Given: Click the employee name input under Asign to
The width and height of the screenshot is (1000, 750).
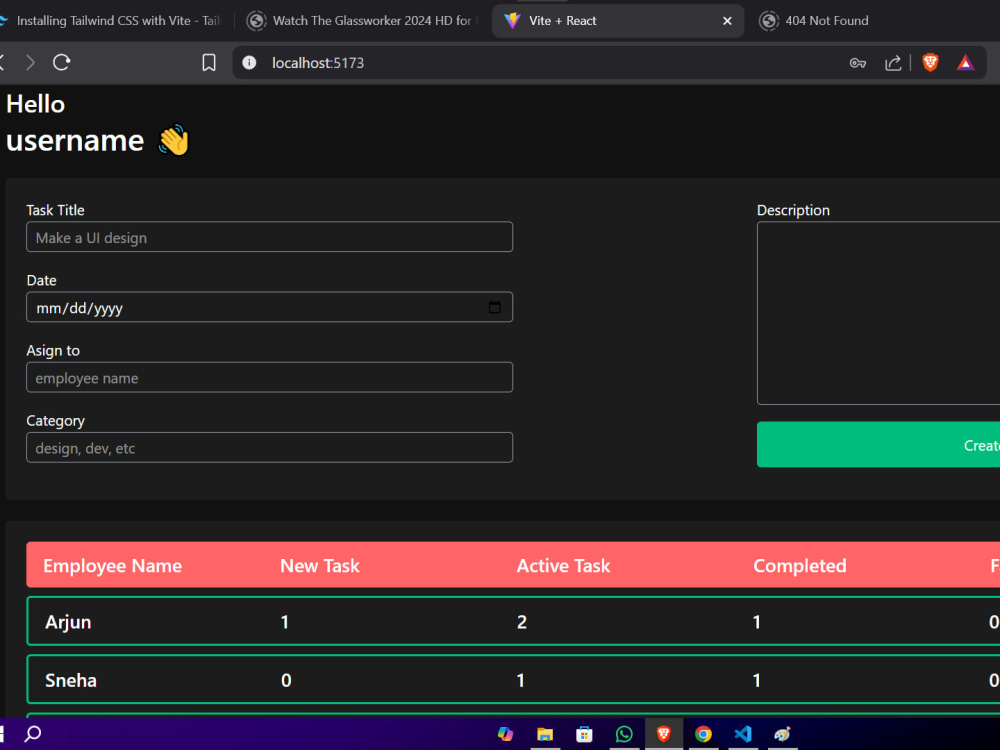Looking at the screenshot, I should 269,377.
